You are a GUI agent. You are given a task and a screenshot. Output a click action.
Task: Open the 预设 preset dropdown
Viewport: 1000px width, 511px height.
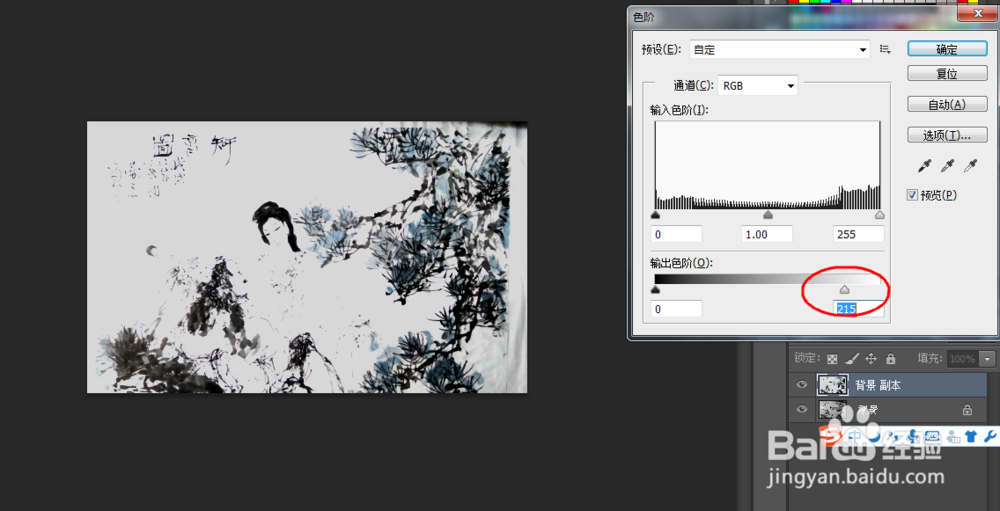click(780, 49)
